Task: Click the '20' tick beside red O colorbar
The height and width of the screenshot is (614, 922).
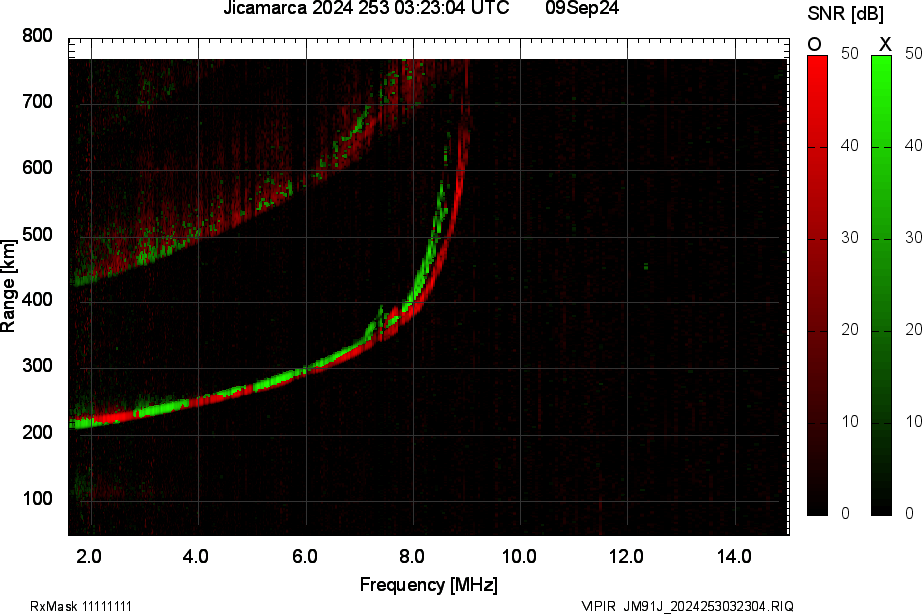Action: tap(849, 329)
